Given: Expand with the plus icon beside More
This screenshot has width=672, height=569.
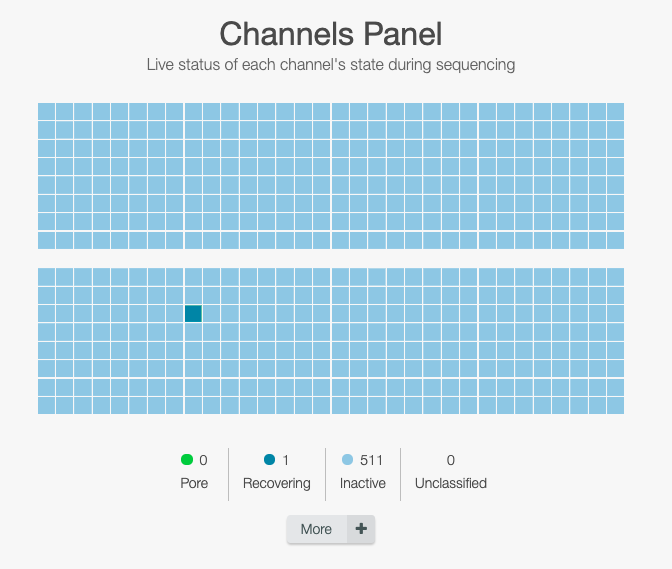Looking at the screenshot, I should click(361, 529).
